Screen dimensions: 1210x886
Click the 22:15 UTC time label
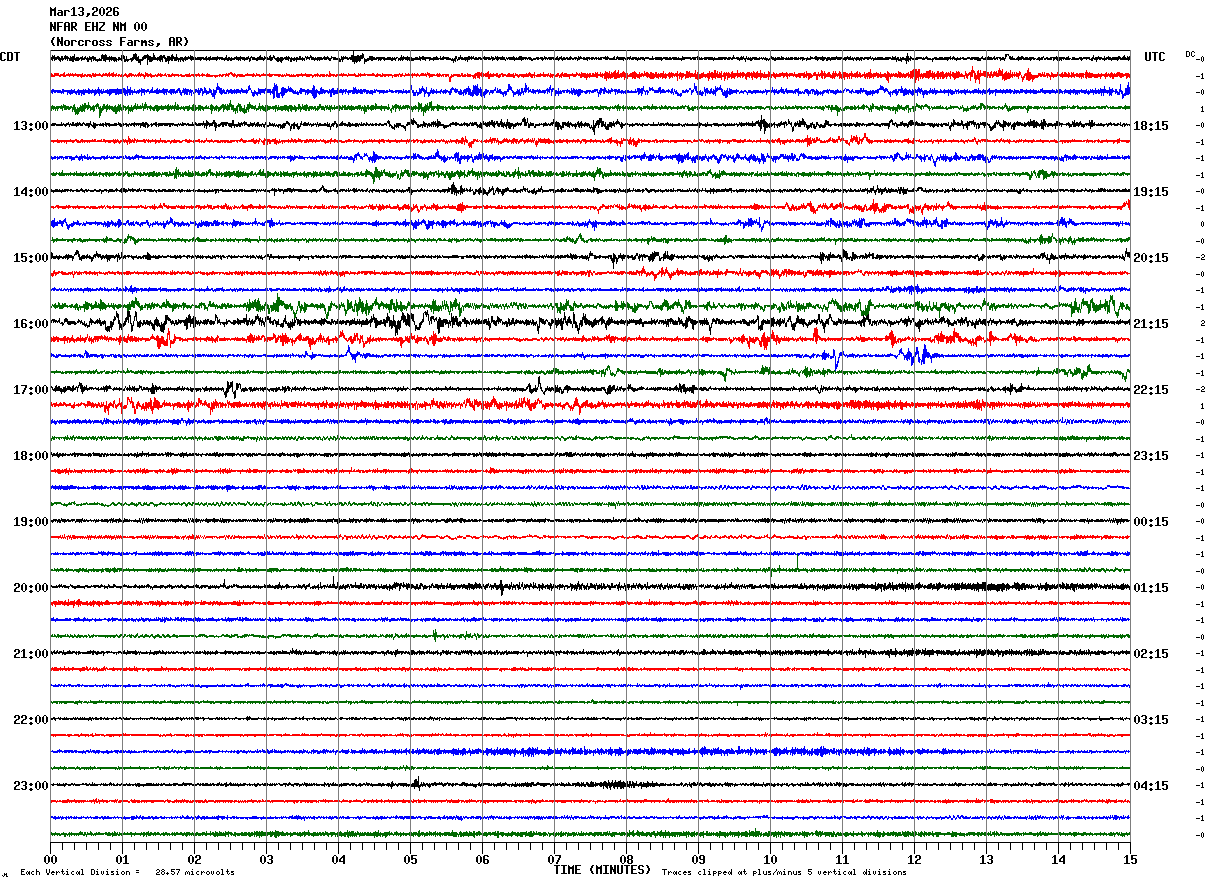coord(1151,390)
